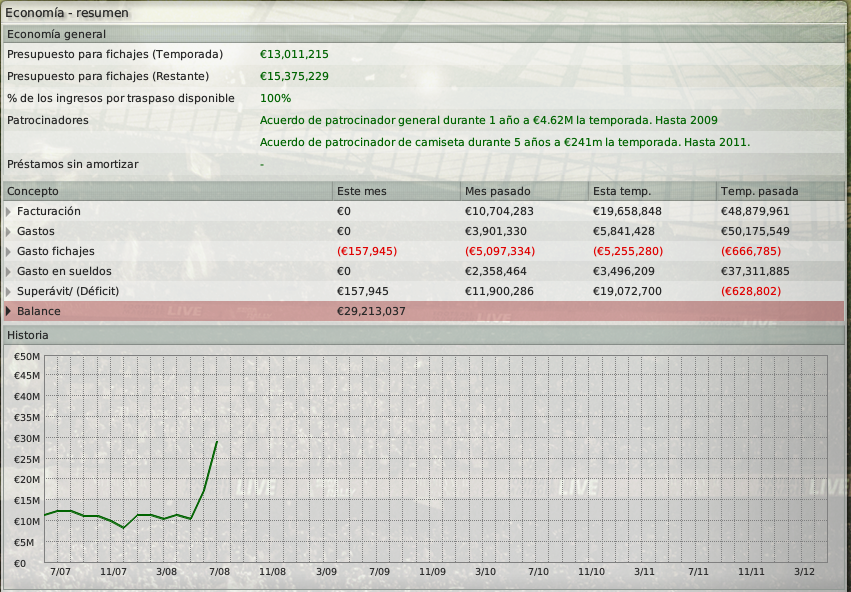Click the 7/08 chart axis label

point(219,572)
